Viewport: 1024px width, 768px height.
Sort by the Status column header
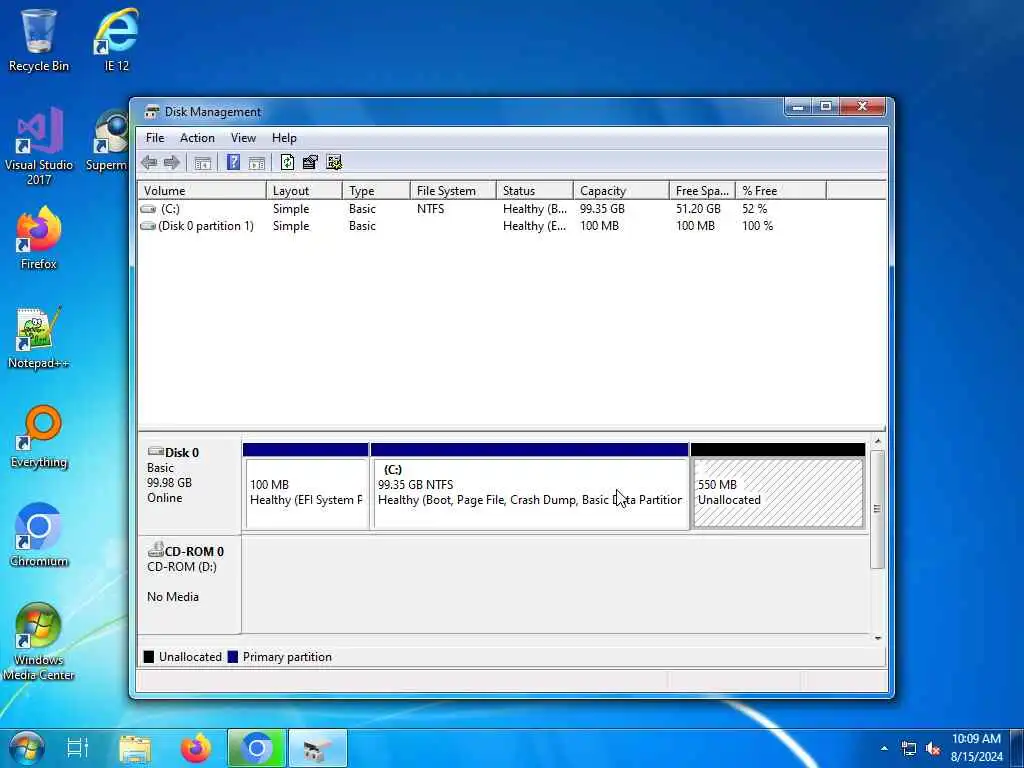click(535, 191)
